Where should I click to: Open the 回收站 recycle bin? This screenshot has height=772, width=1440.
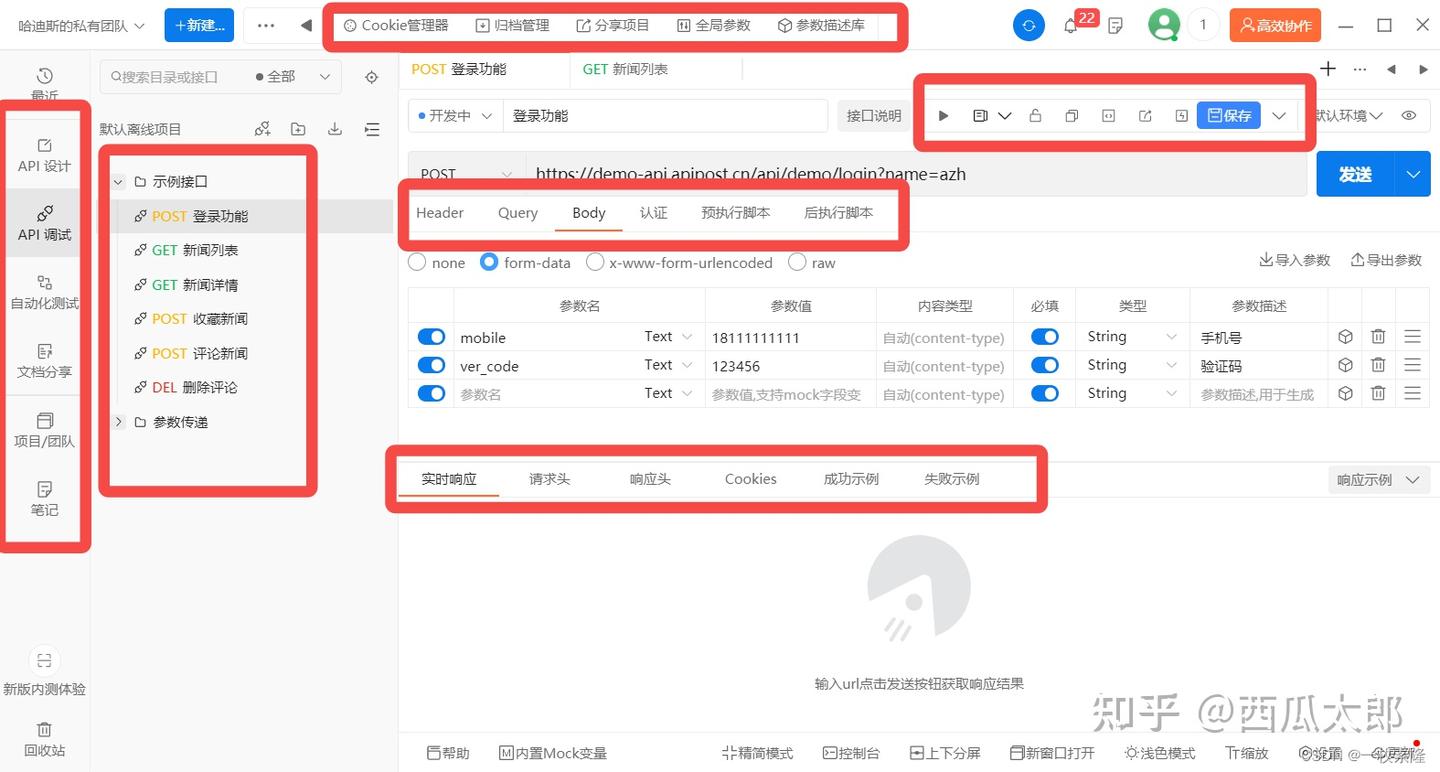44,740
